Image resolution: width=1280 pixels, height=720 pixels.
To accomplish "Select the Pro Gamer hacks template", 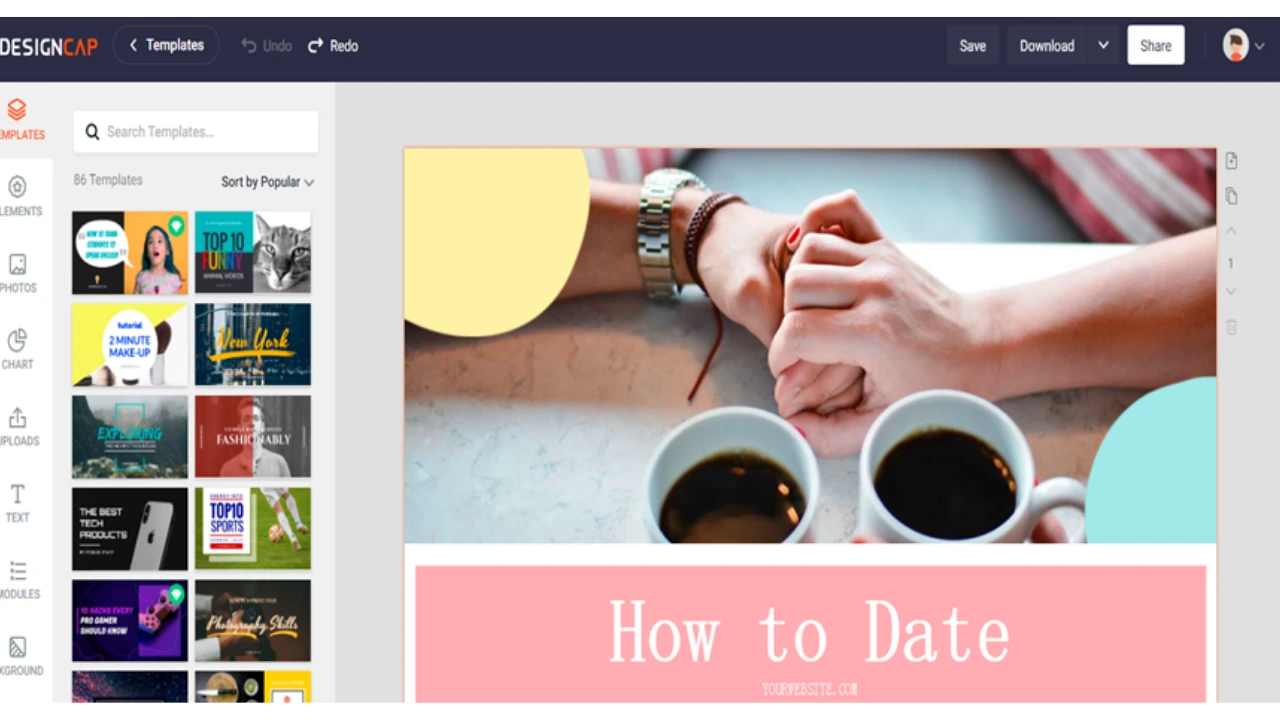I will (x=130, y=620).
